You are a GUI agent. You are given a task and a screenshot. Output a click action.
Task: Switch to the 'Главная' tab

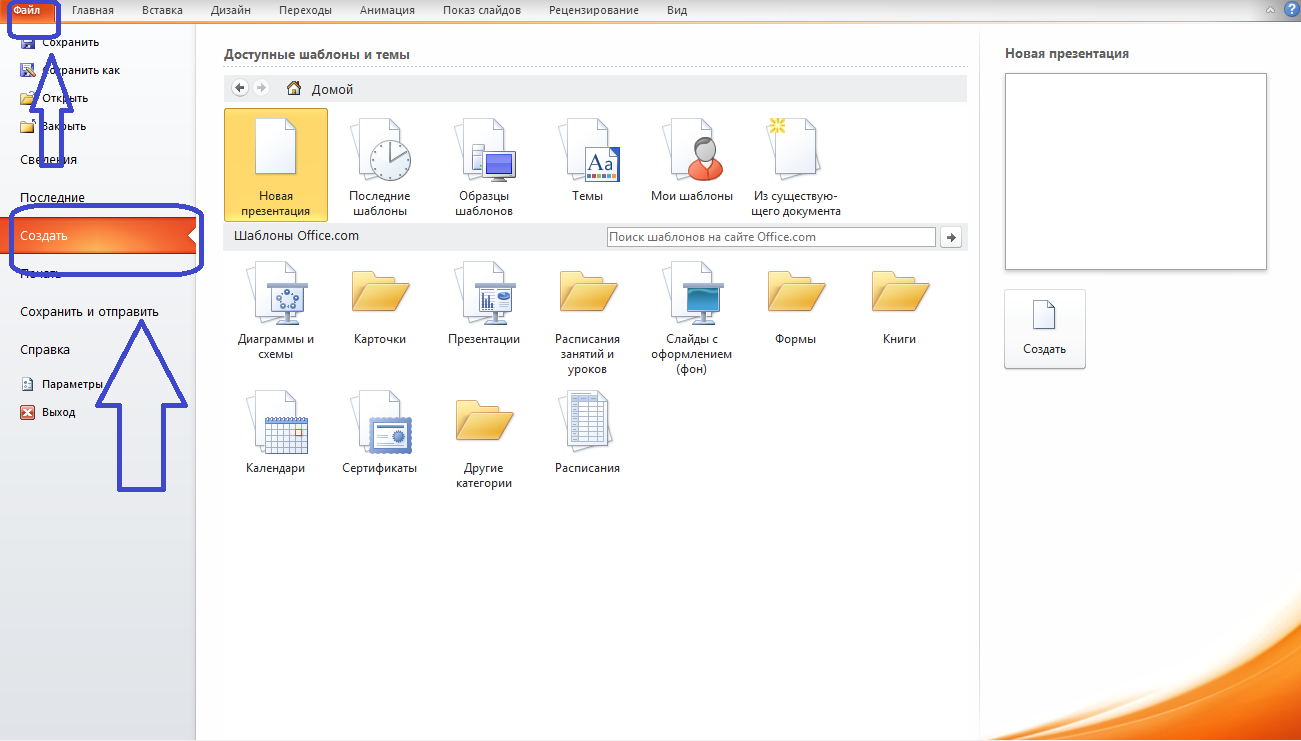[93, 10]
